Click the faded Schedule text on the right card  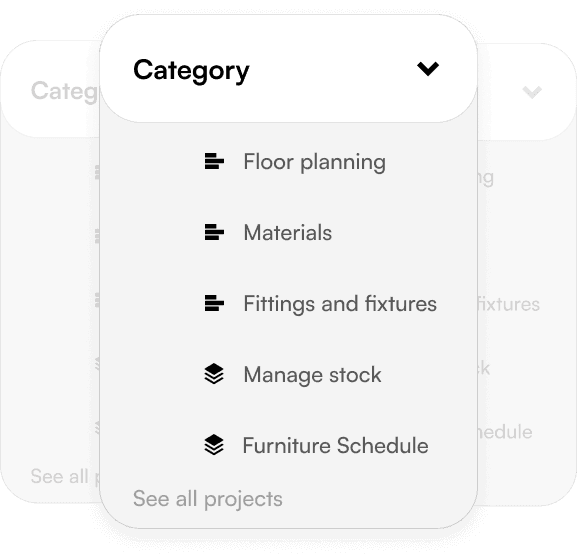505,432
